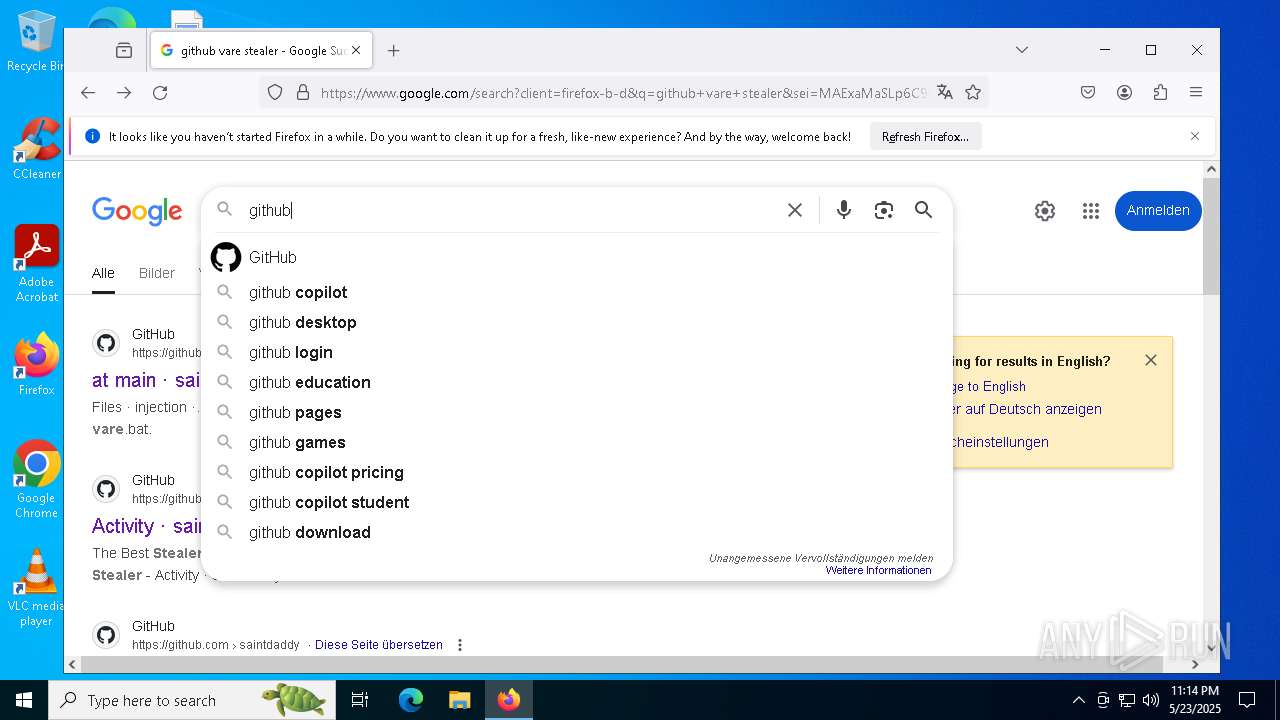This screenshot has height=720, width=1280.
Task: Open Windows Start menu
Action: [24, 700]
